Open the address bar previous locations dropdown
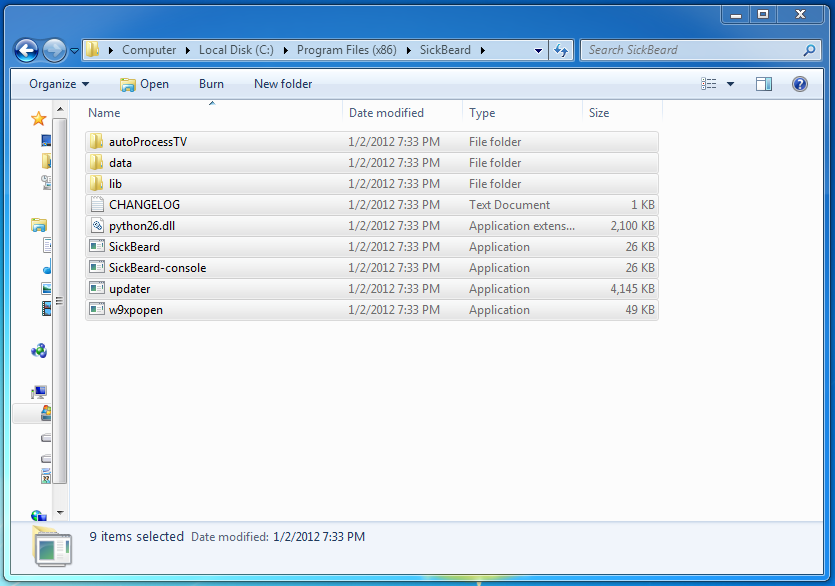The image size is (835, 586). [538, 51]
